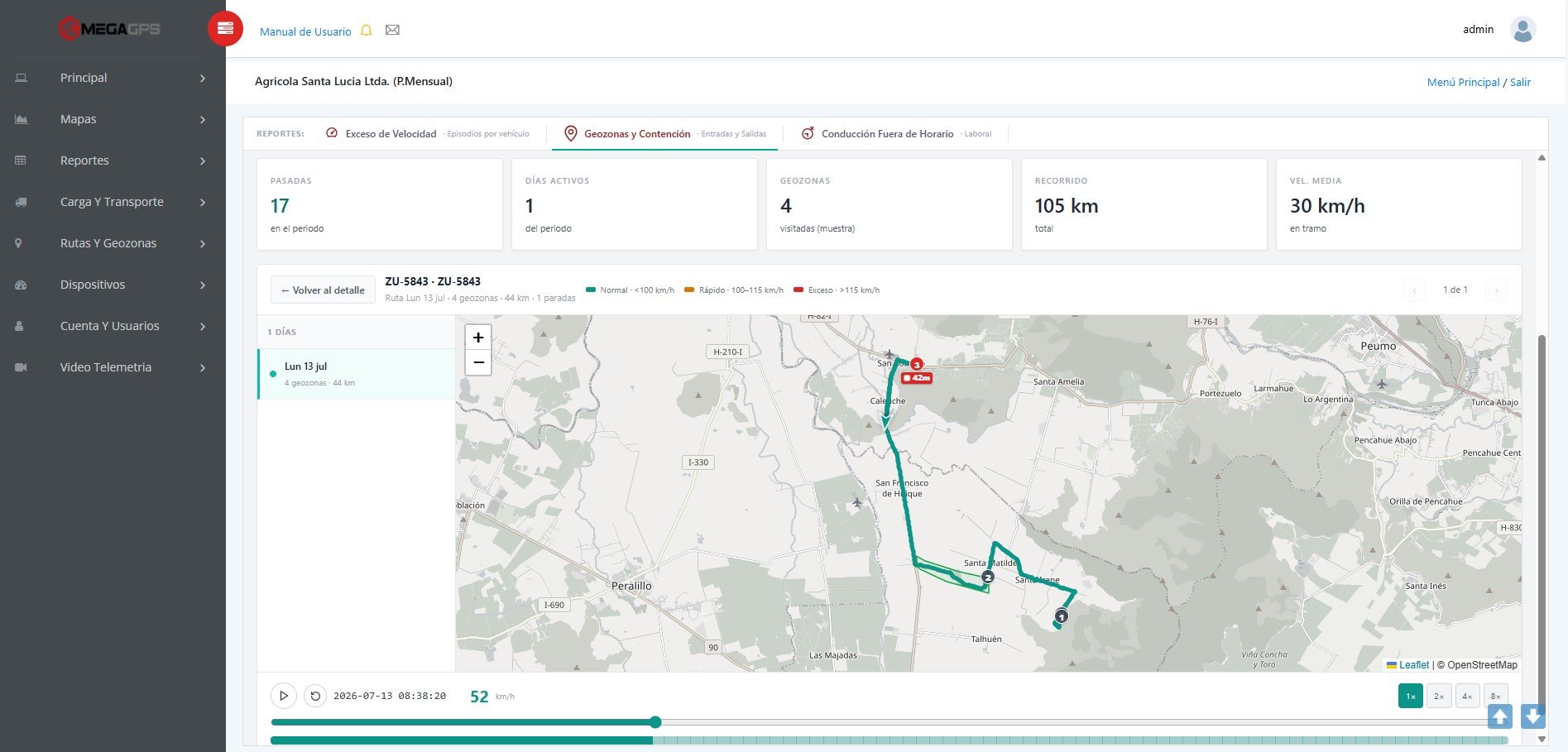Go to Menú Principal link
This screenshot has height=752, width=1568.
(1463, 82)
